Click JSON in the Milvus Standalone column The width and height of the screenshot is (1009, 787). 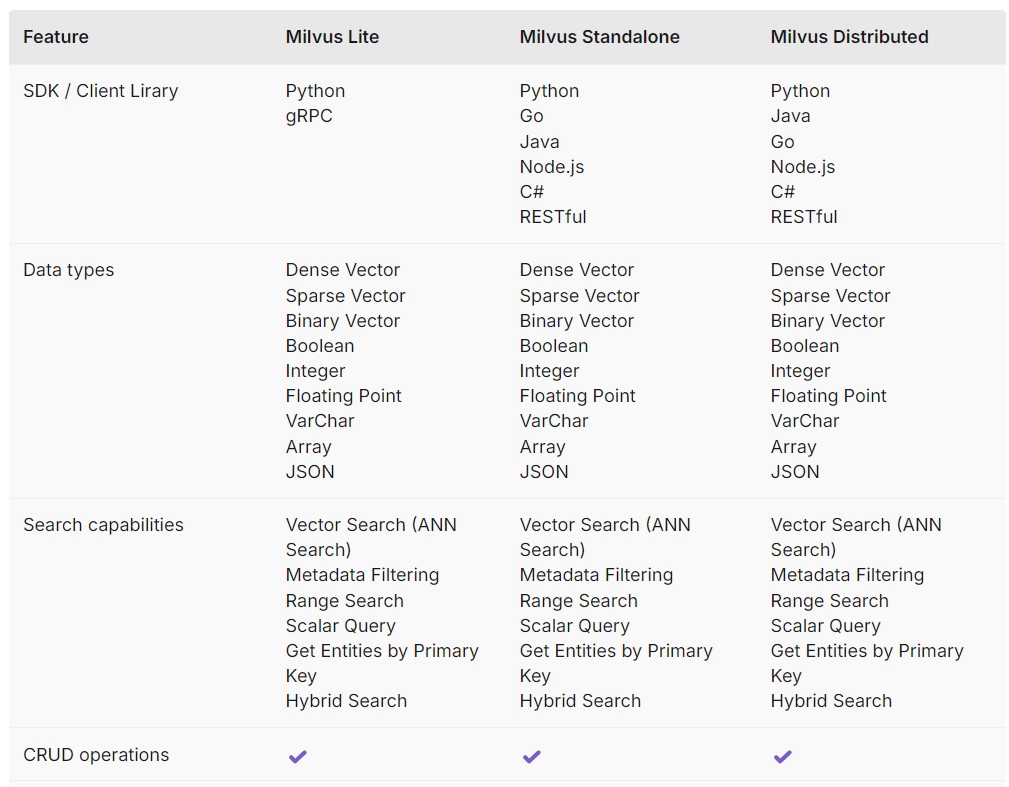click(543, 472)
